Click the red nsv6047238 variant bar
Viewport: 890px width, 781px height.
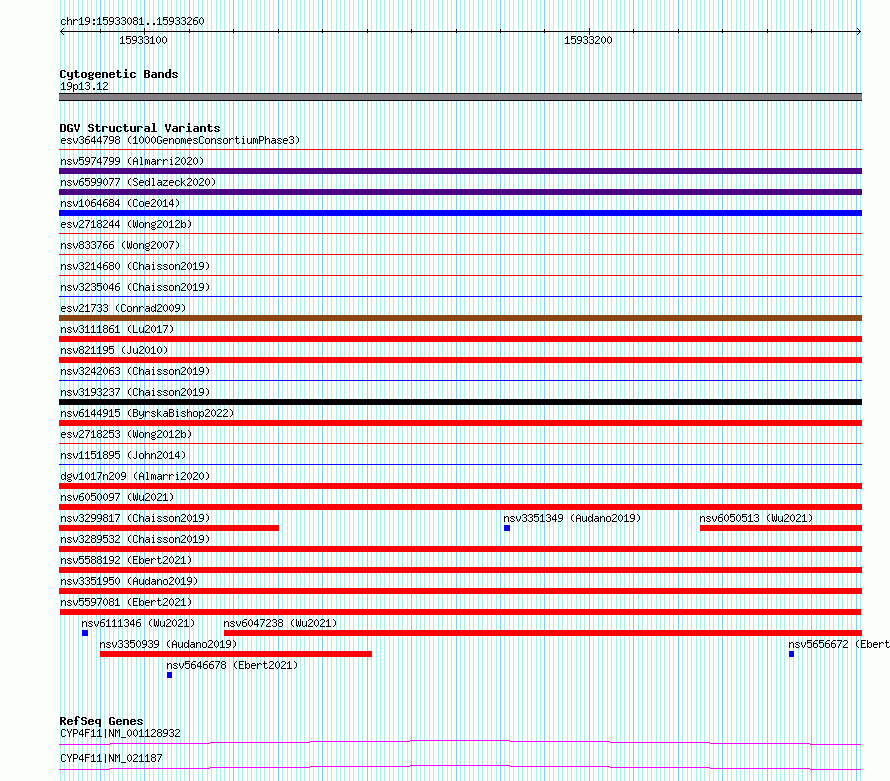[543, 633]
